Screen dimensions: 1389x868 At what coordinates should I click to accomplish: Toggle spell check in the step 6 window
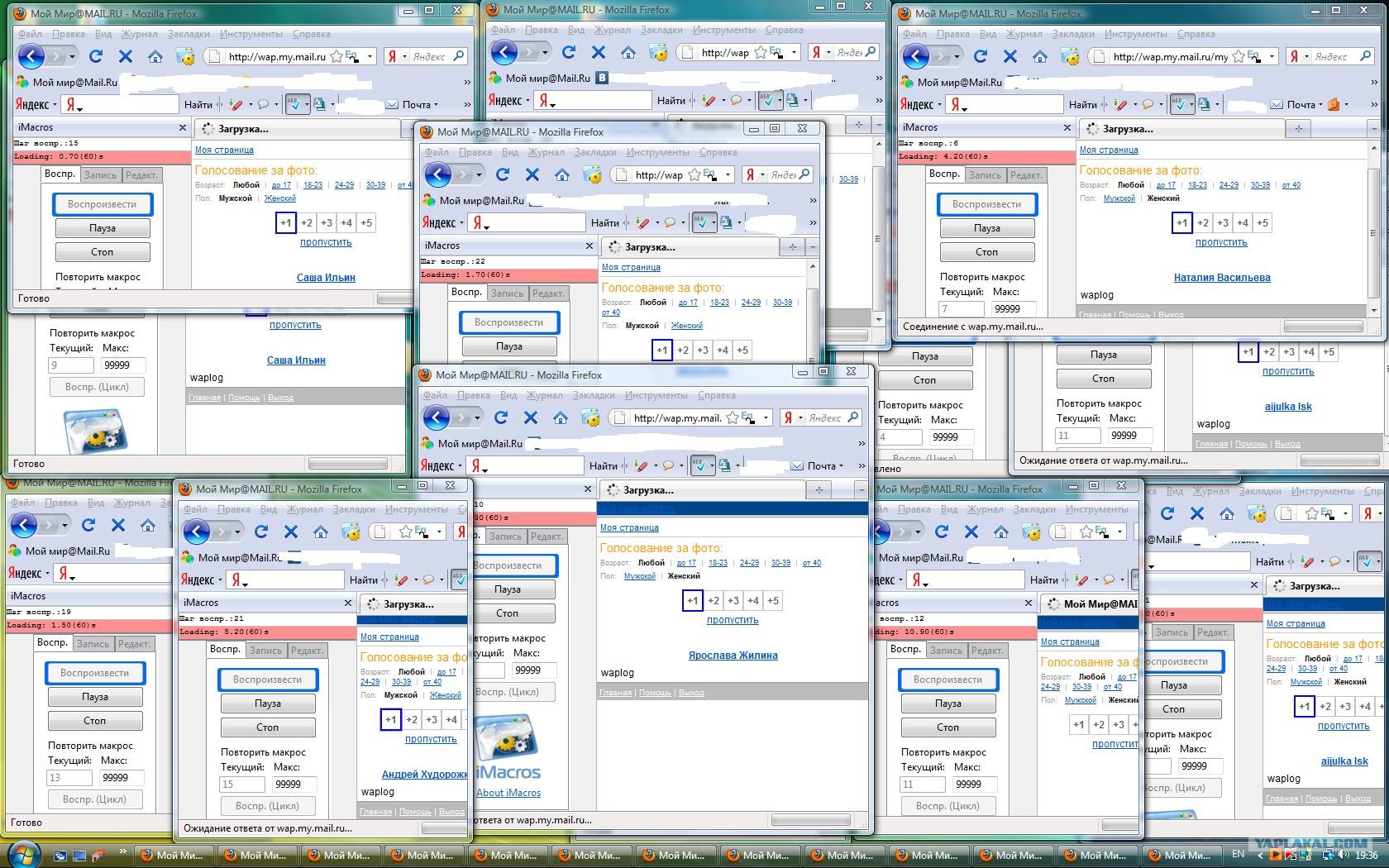[1178, 104]
